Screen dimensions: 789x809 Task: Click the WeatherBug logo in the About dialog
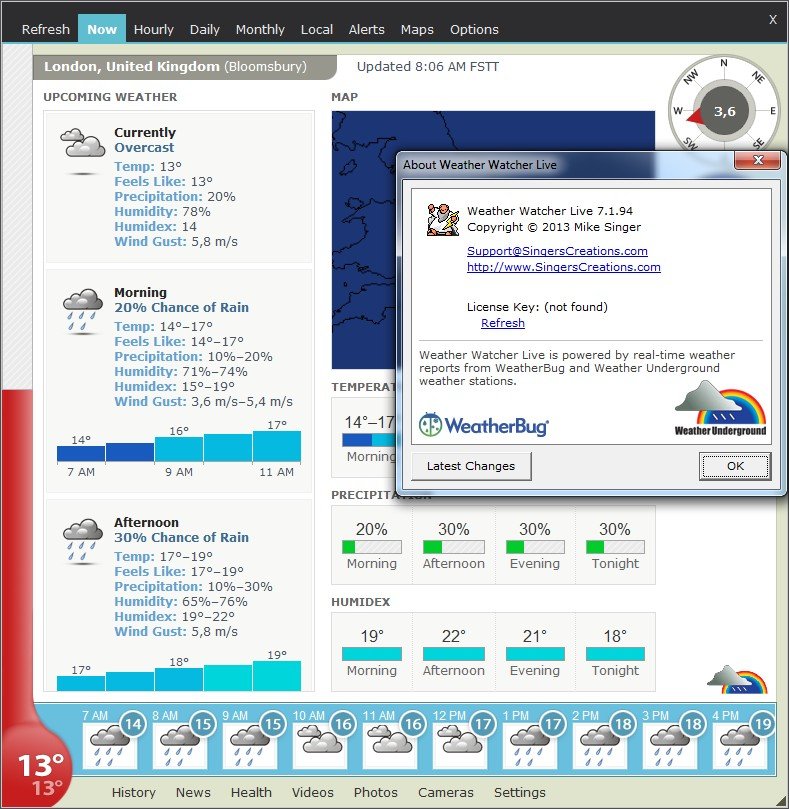point(484,425)
